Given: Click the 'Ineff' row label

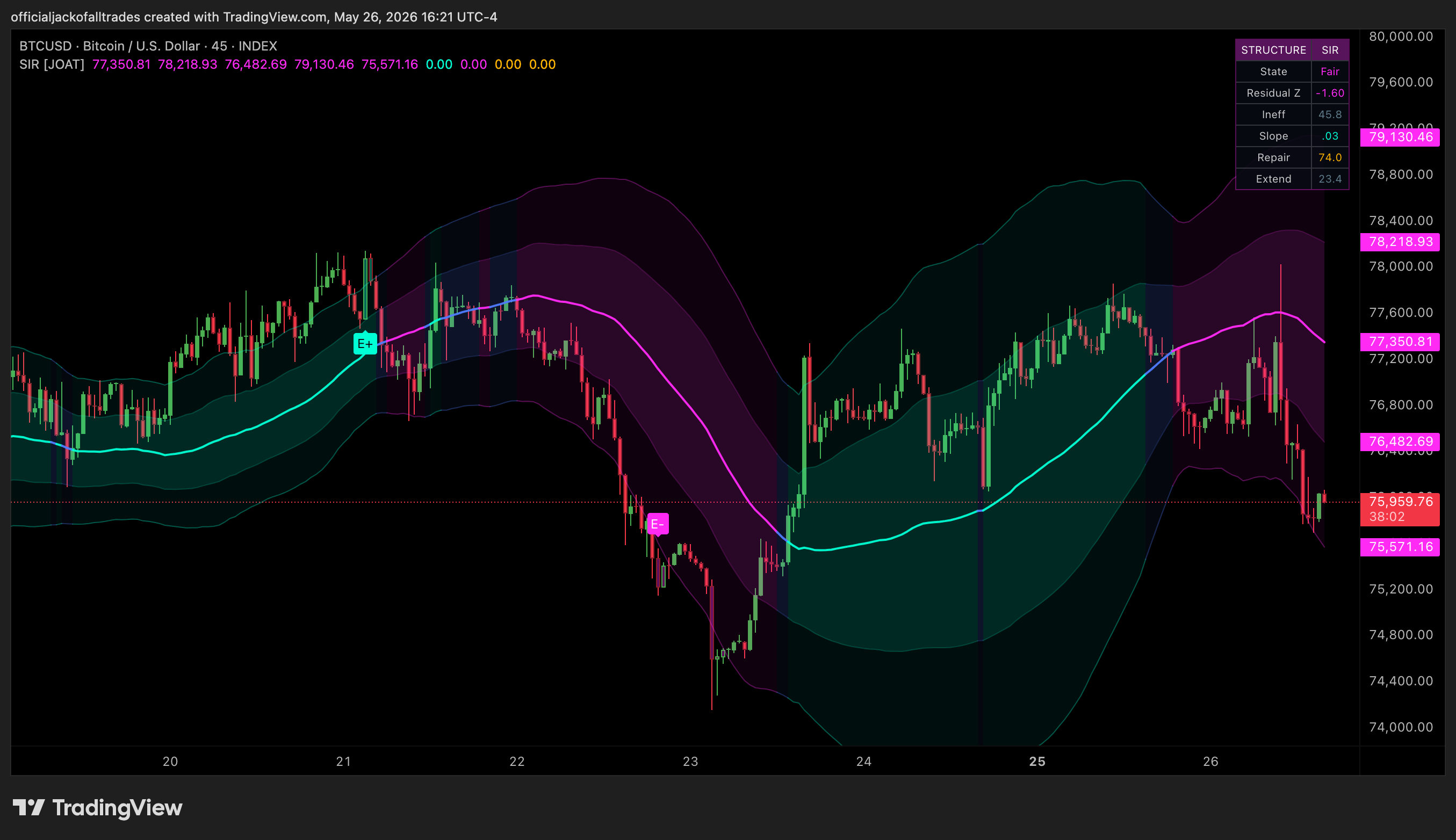Looking at the screenshot, I should 1273,115.
